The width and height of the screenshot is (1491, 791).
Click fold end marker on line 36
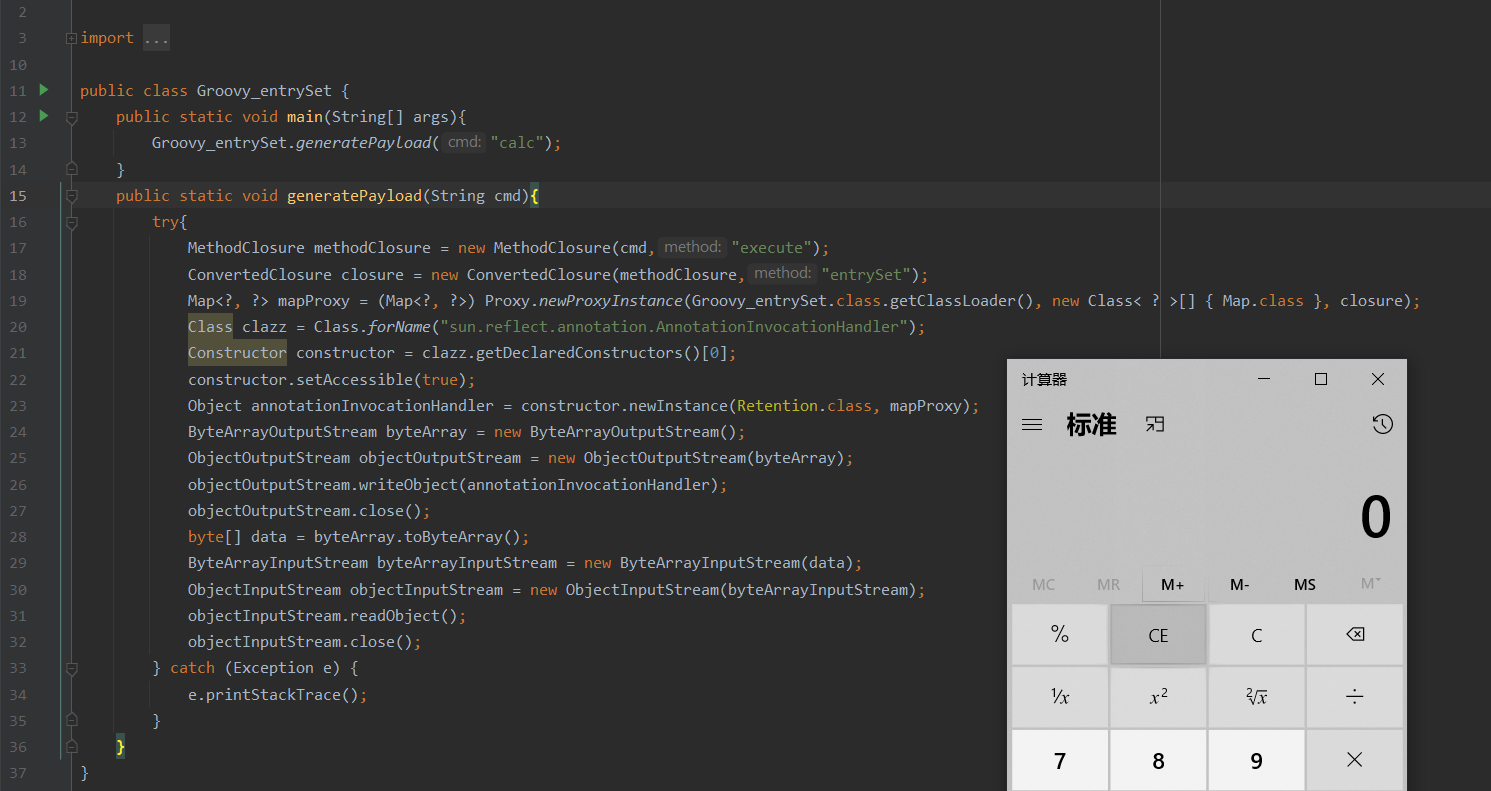click(x=71, y=746)
